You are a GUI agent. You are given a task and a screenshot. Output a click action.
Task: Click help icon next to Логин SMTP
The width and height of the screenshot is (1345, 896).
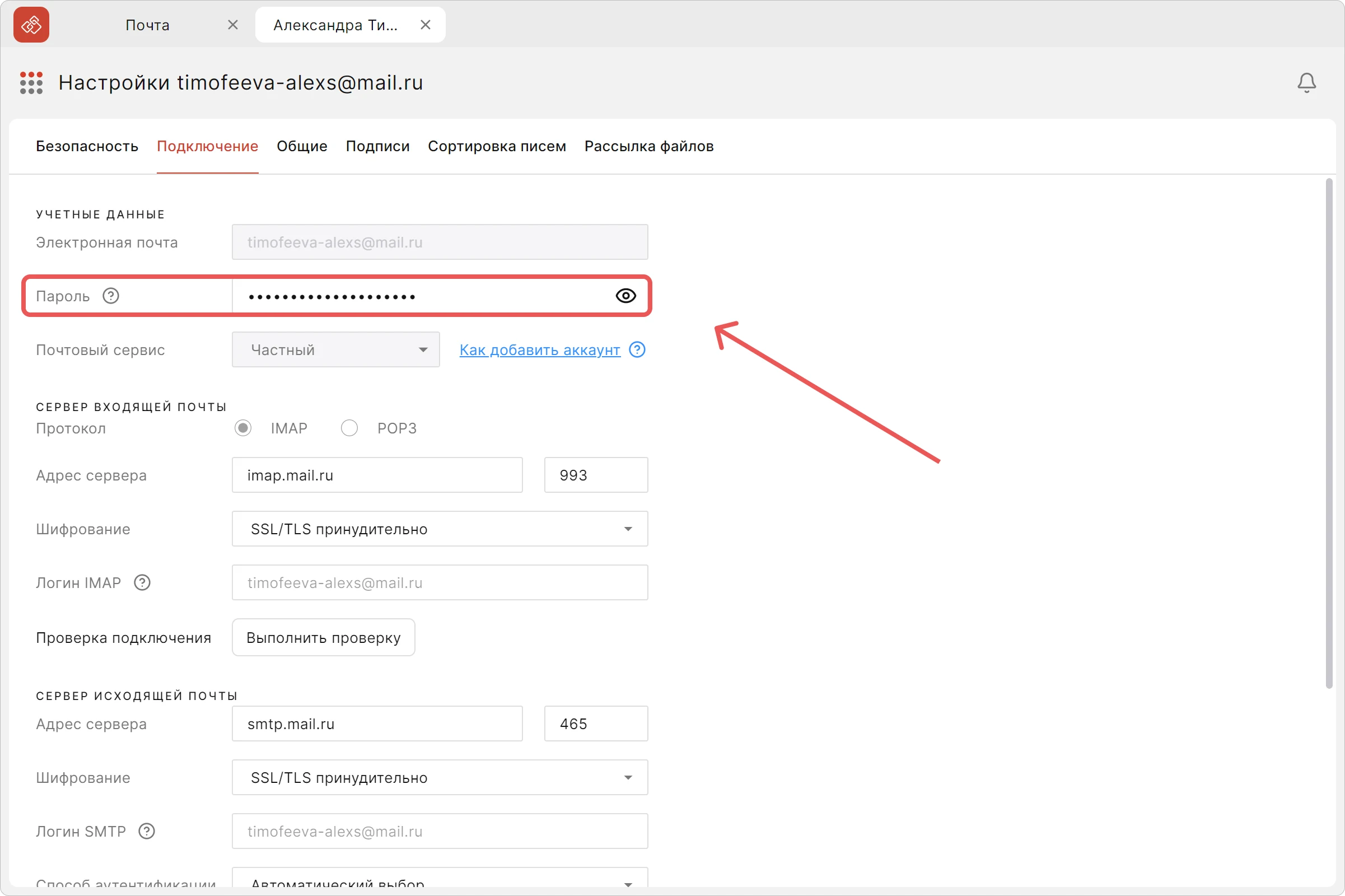[x=147, y=832]
